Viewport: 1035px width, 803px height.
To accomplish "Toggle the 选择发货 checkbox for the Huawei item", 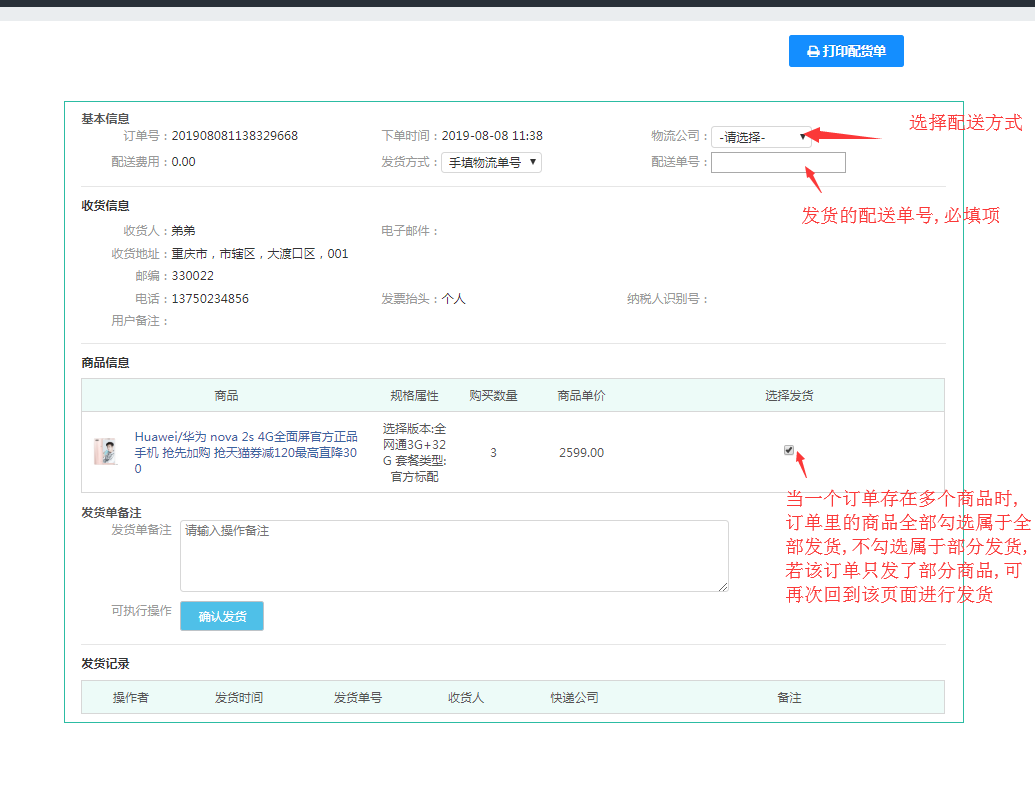I will [x=789, y=450].
